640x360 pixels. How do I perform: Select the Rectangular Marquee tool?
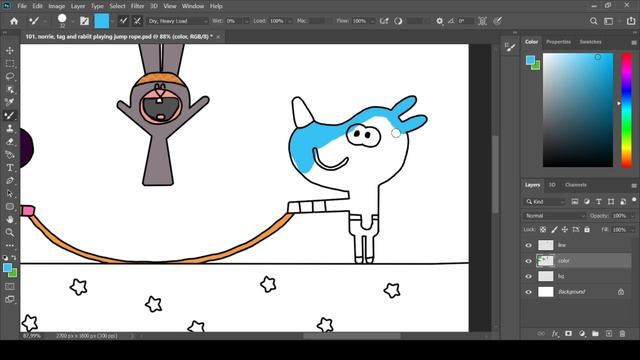pyautogui.click(x=10, y=63)
